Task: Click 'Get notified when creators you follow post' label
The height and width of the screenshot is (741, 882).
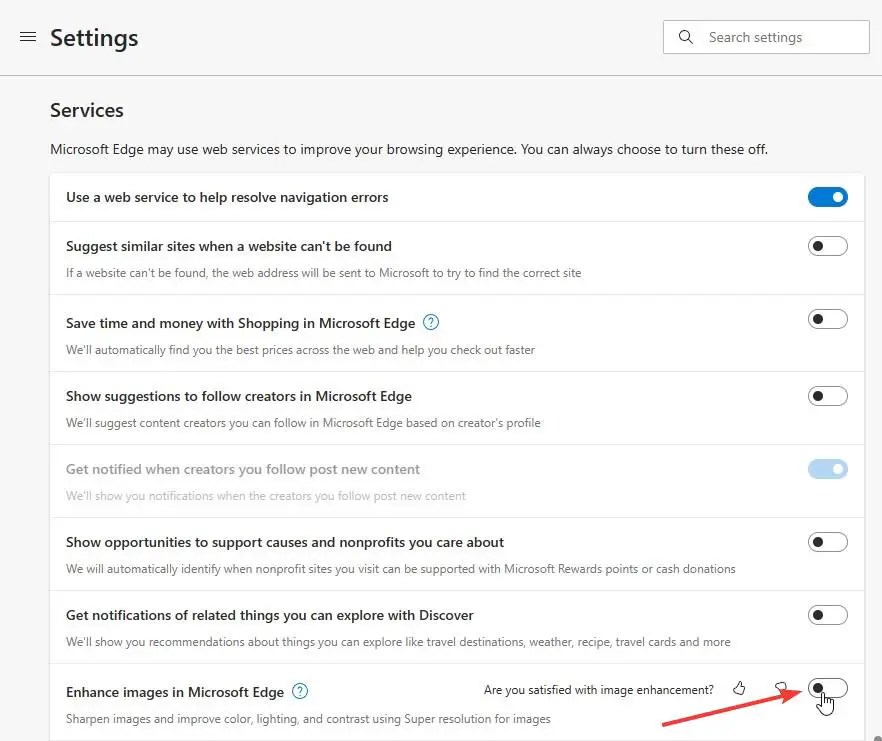Action: click(243, 470)
